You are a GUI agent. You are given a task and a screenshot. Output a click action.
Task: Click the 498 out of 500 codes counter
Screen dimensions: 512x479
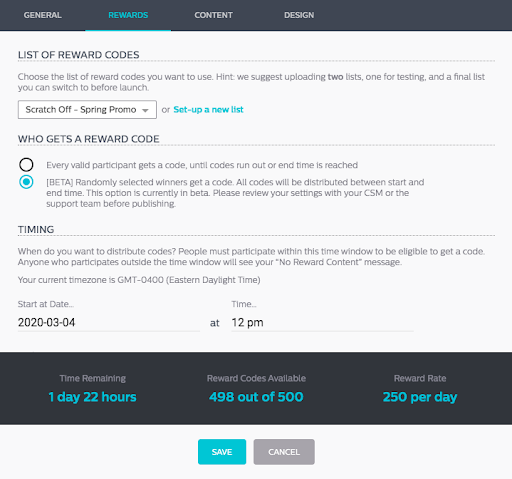pos(256,397)
